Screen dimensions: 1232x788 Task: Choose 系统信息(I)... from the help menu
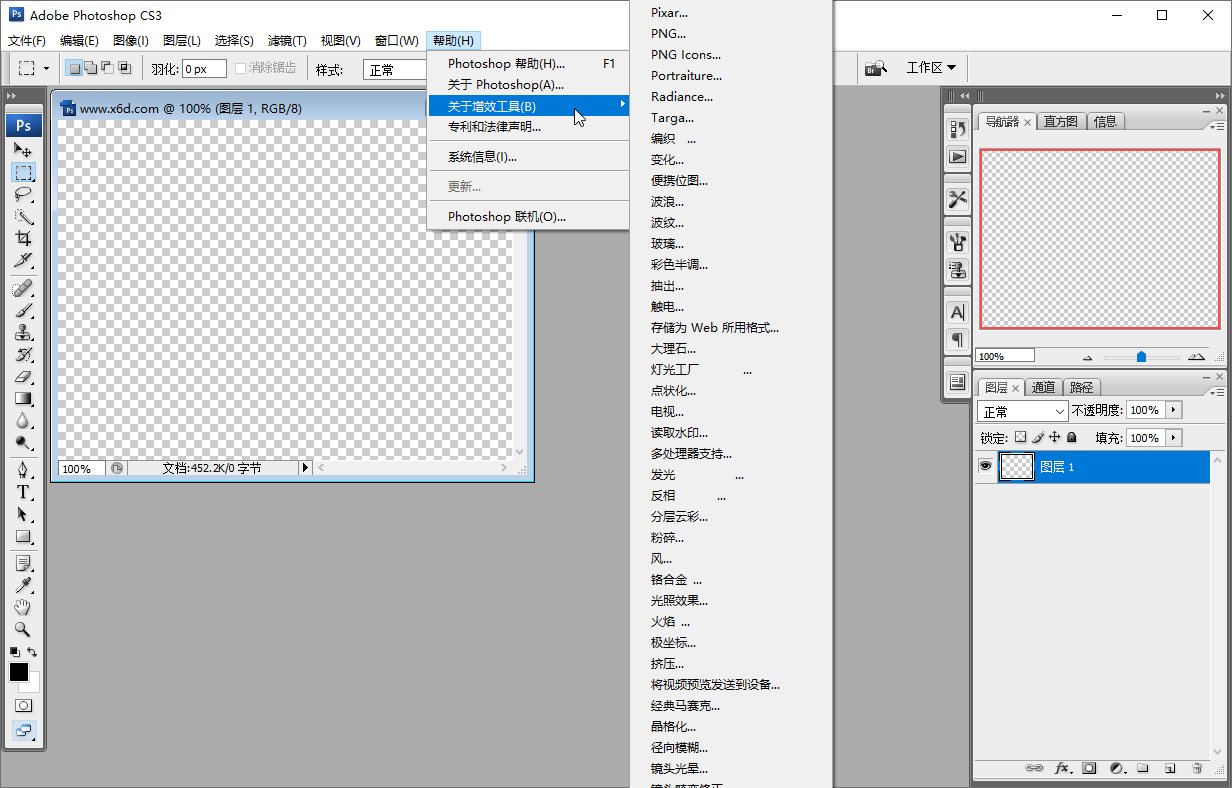coord(482,157)
